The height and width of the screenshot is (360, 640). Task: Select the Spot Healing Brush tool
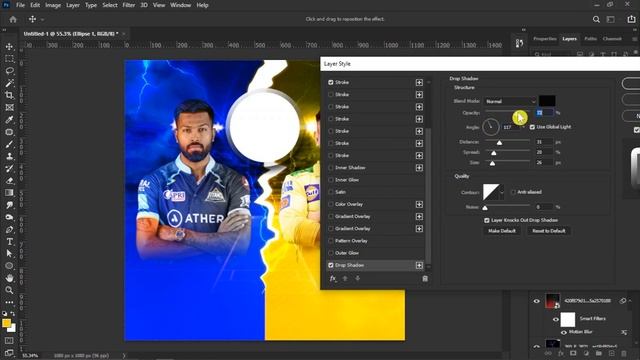point(9,132)
